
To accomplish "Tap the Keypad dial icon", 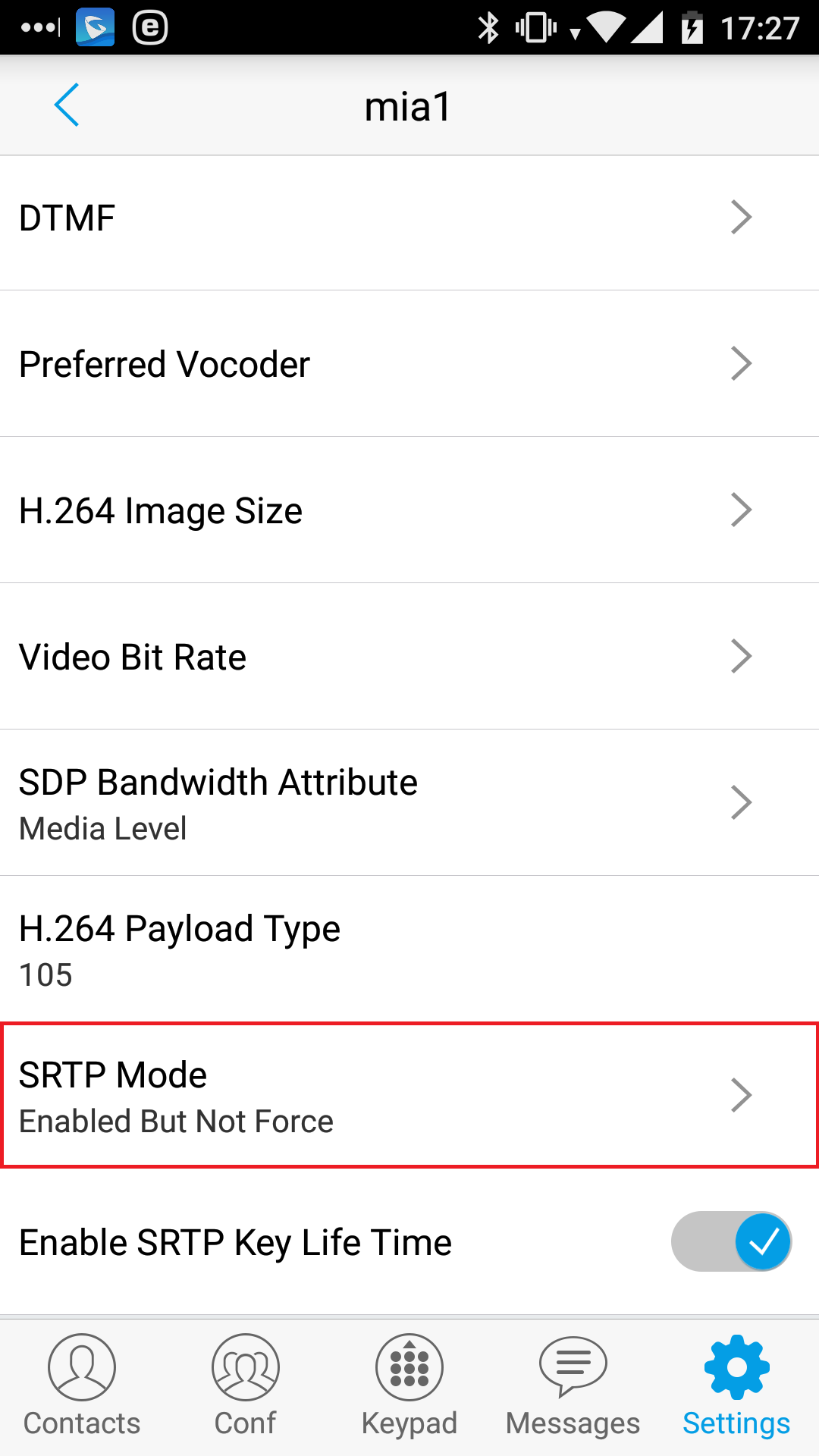I will coord(409,1367).
